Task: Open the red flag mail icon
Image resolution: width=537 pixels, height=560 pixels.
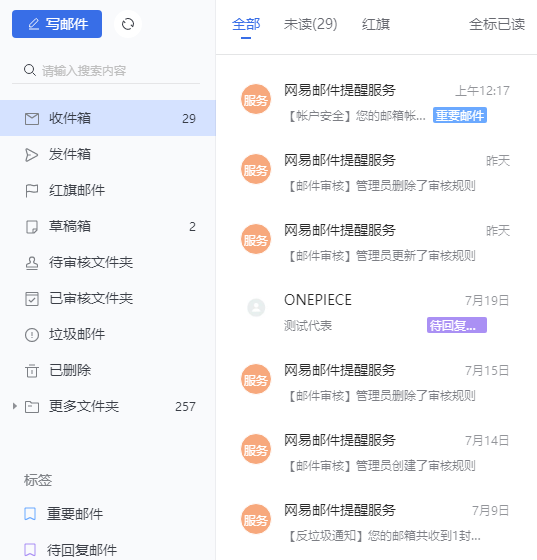Action: click(x=32, y=190)
